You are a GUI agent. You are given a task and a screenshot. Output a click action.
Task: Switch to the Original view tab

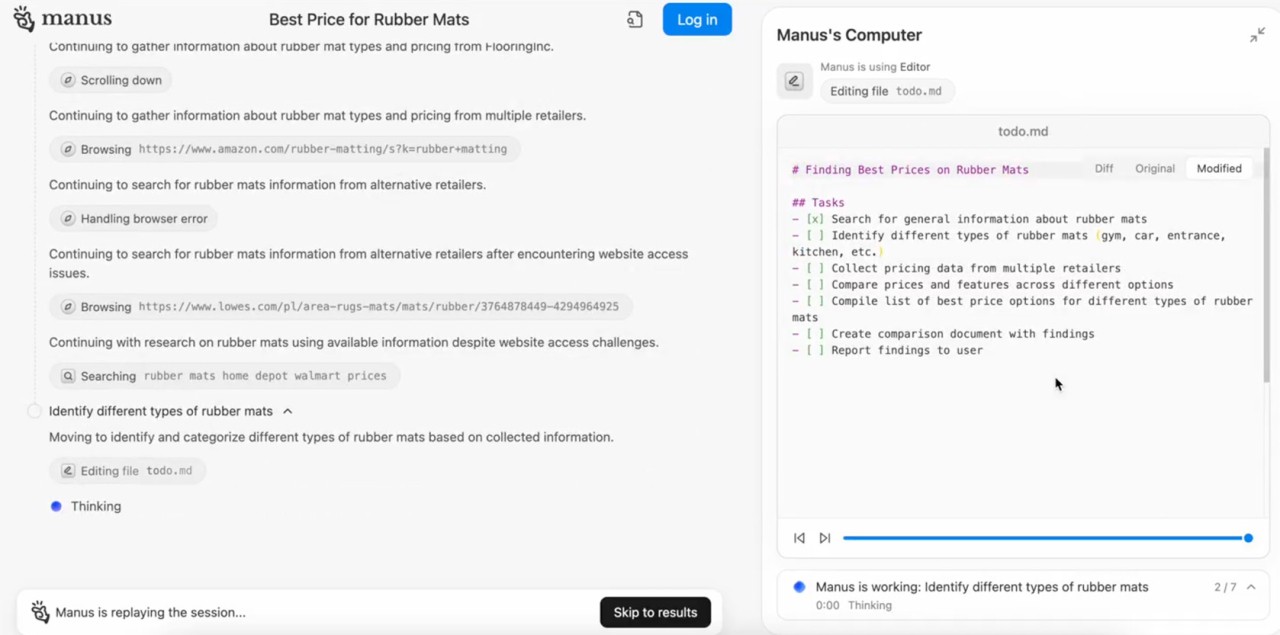(1154, 169)
